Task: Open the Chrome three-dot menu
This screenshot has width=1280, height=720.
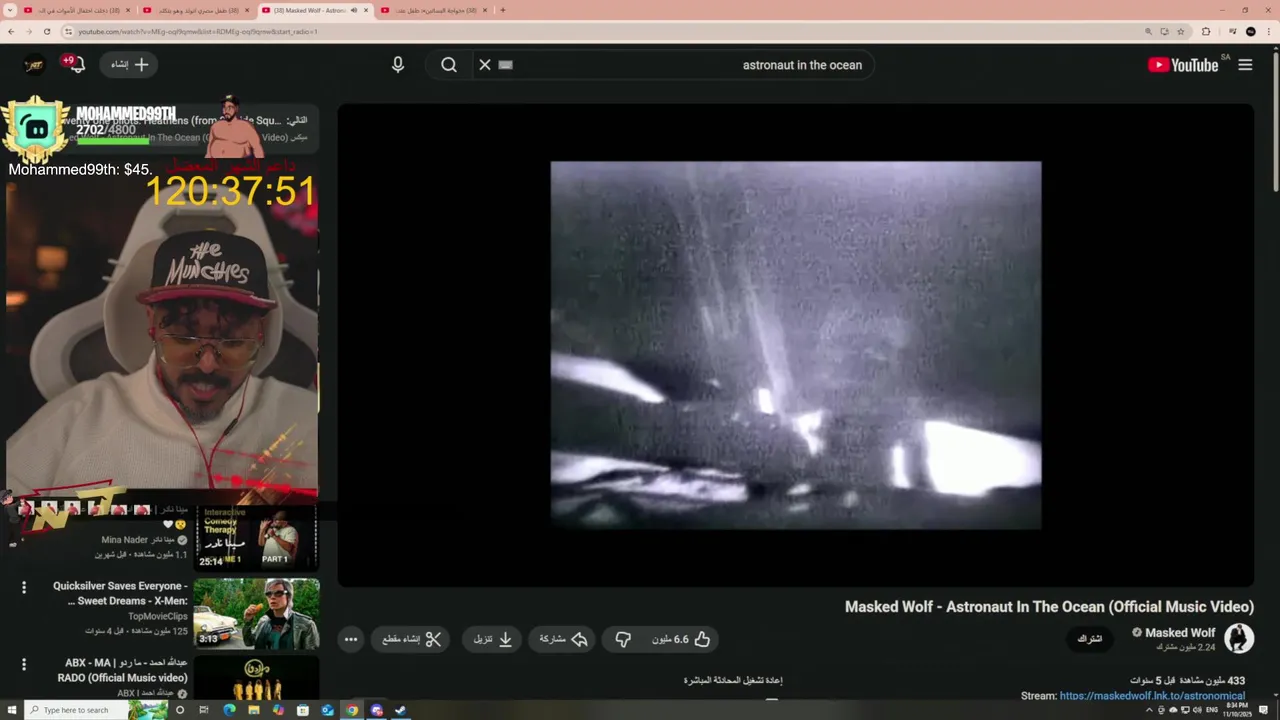Action: click(x=1270, y=31)
